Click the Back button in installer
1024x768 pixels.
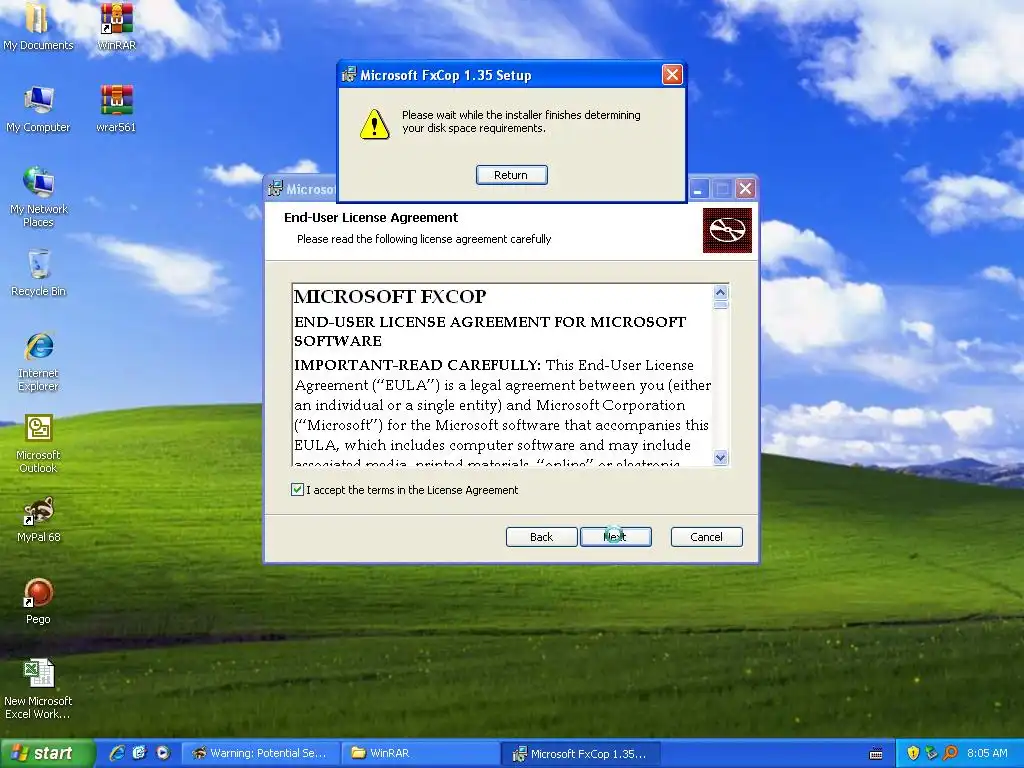(541, 537)
